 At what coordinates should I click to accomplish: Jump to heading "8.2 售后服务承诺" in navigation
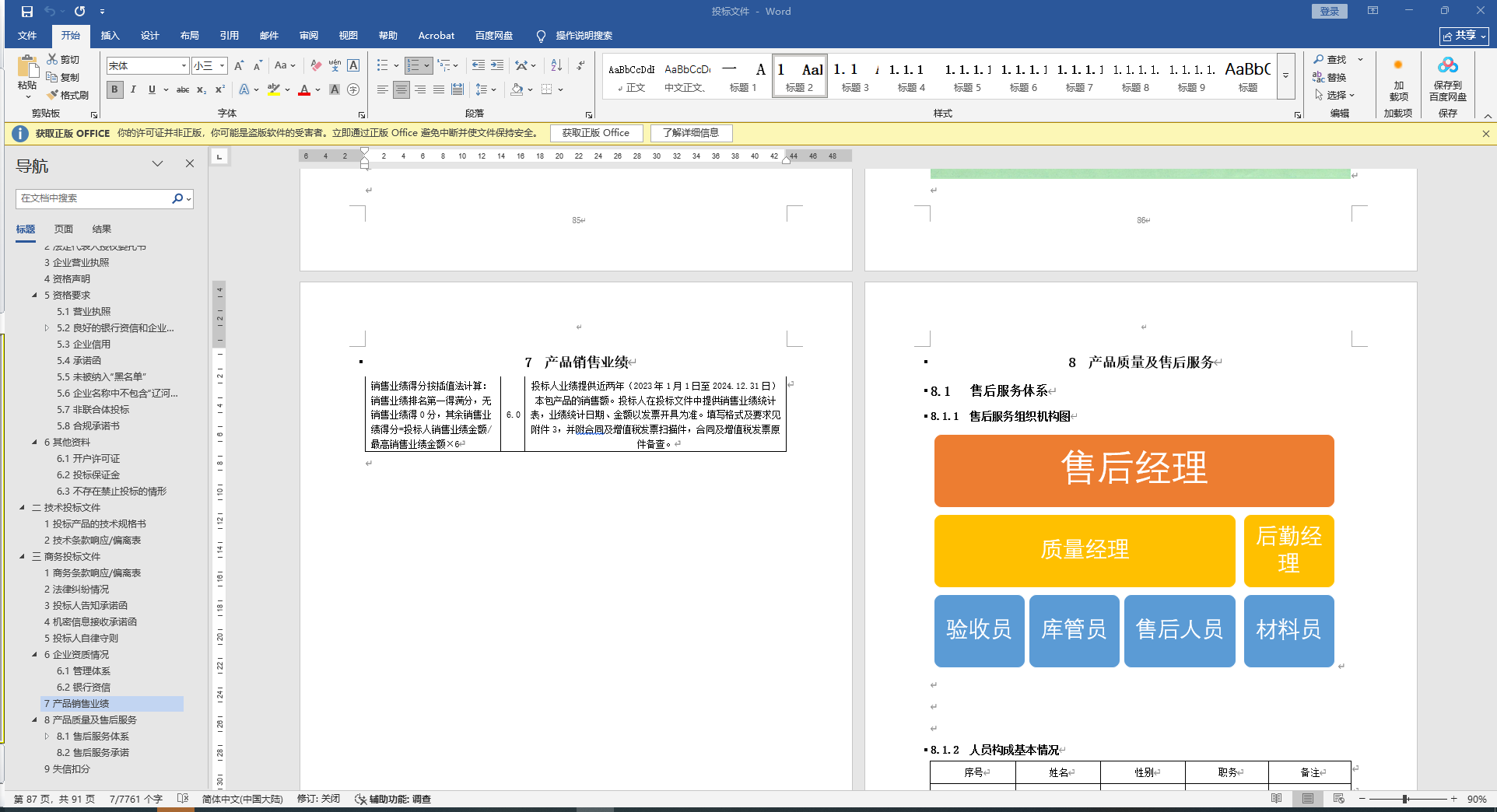[93, 753]
